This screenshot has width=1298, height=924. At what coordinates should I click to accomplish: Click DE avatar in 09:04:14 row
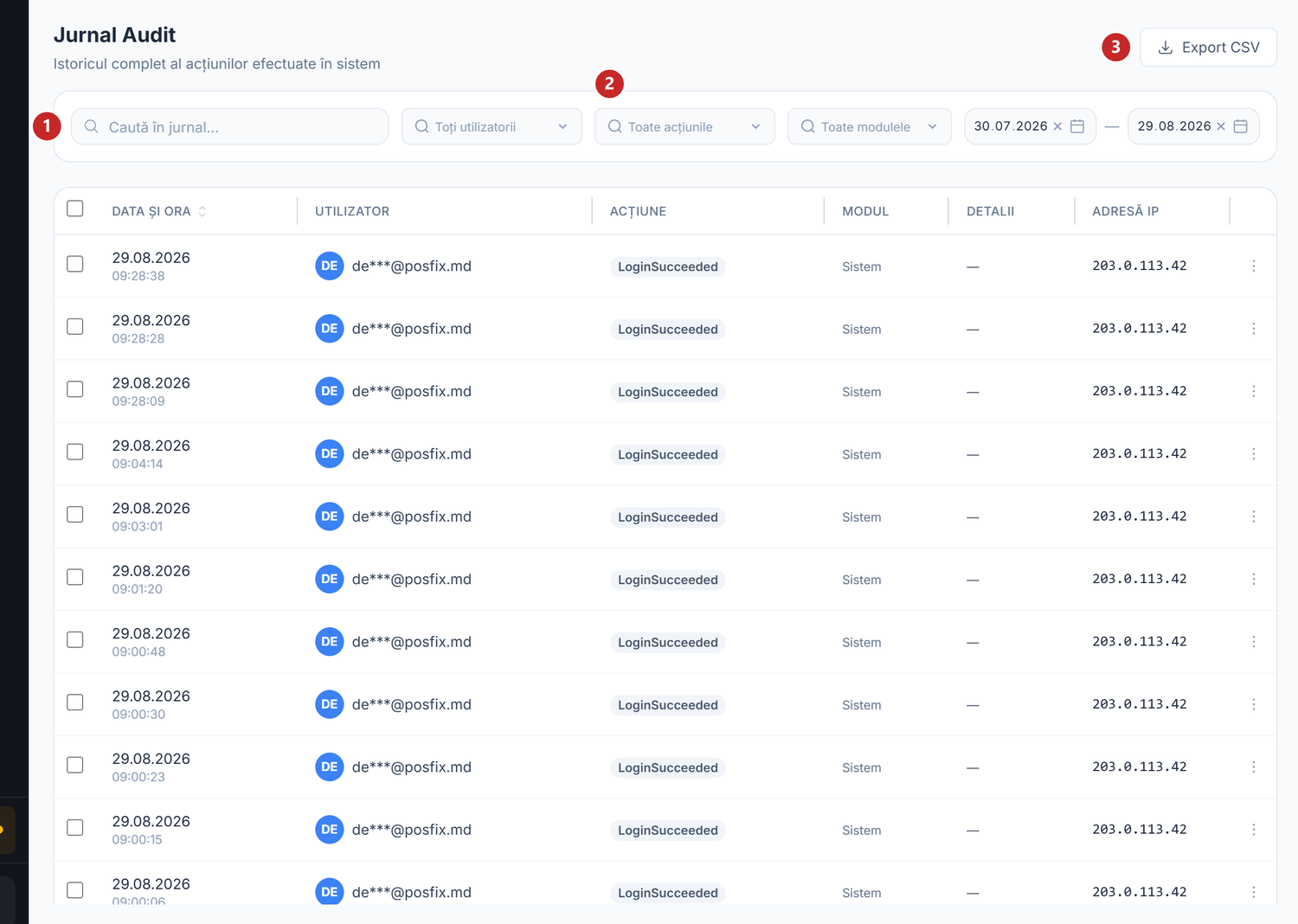(x=330, y=454)
